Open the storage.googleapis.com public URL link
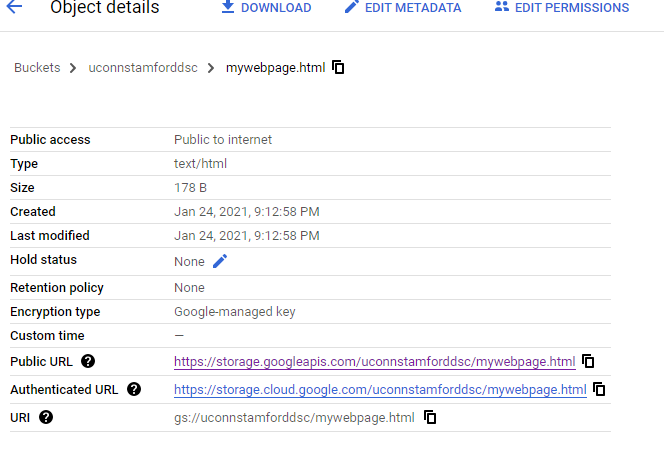 coord(375,361)
